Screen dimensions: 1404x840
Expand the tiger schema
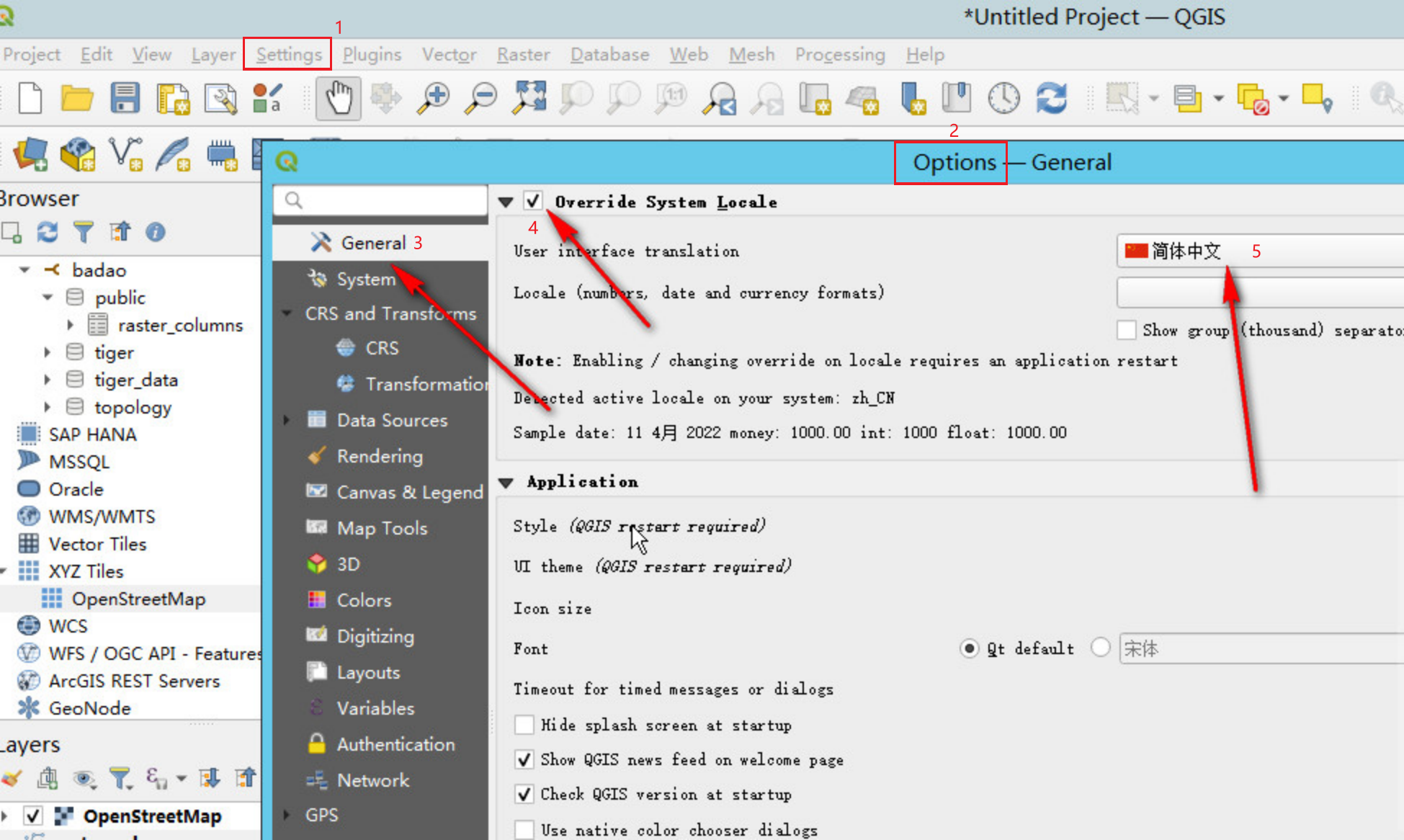click(48, 352)
